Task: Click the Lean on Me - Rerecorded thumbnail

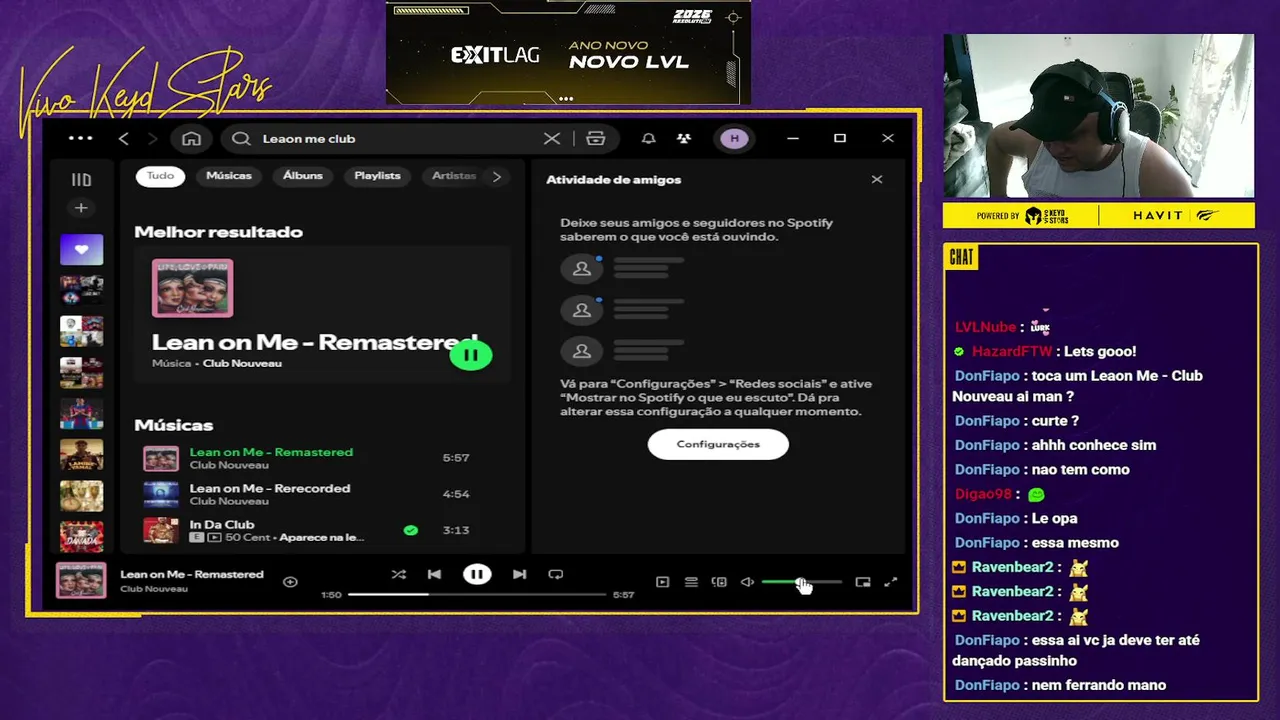Action: click(x=161, y=494)
